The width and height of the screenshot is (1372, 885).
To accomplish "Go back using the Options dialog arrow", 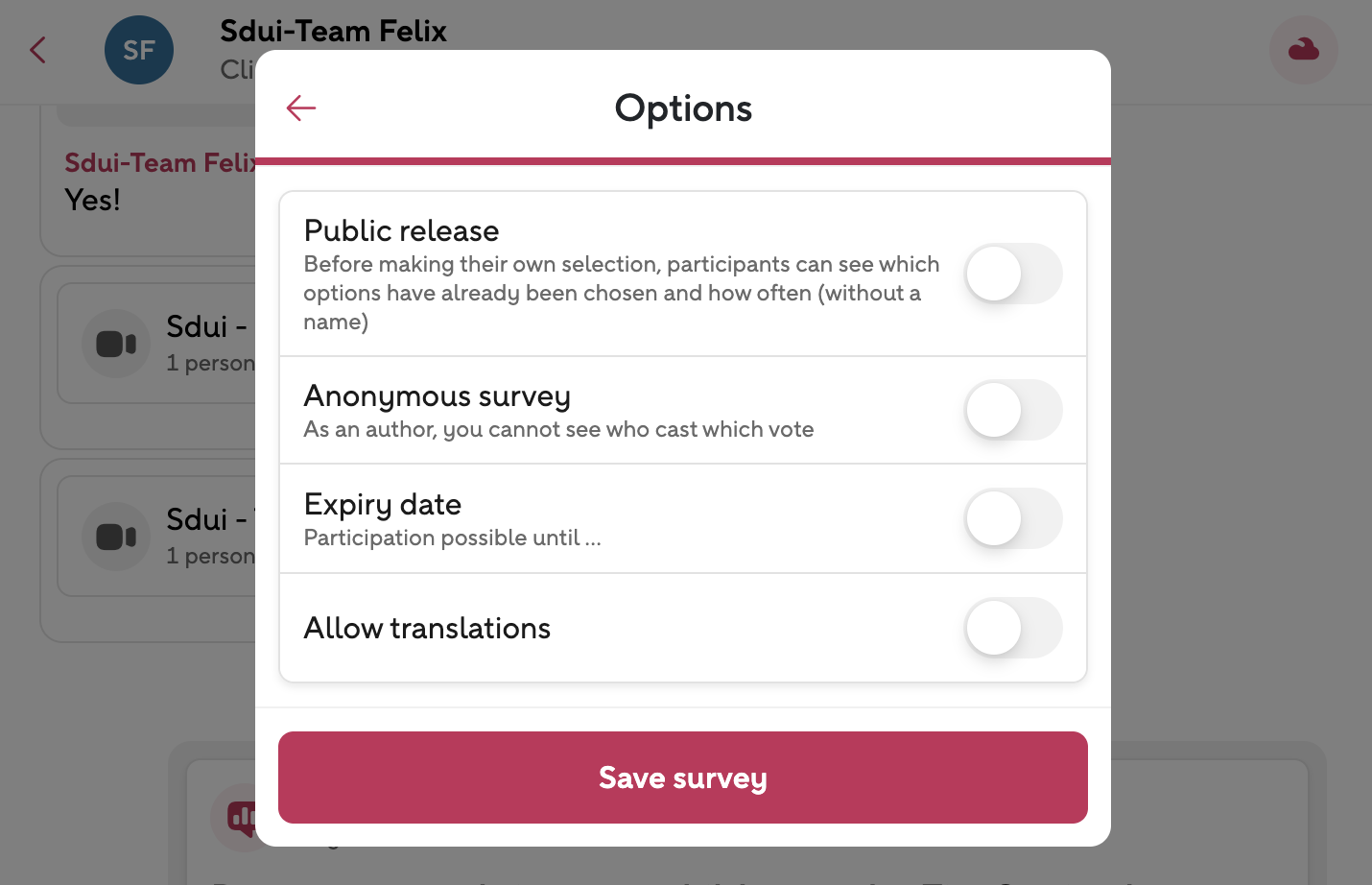I will 301,108.
